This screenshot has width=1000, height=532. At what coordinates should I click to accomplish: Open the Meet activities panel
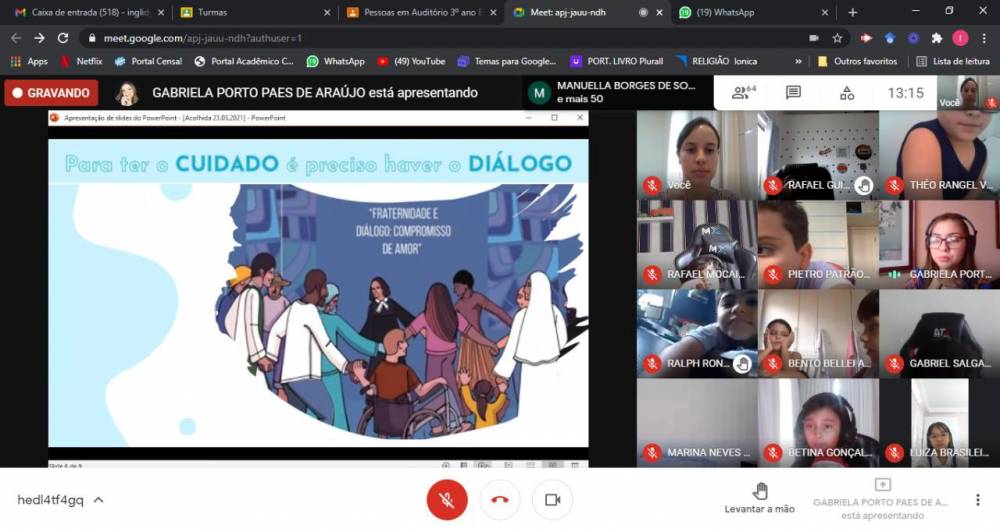point(847,93)
